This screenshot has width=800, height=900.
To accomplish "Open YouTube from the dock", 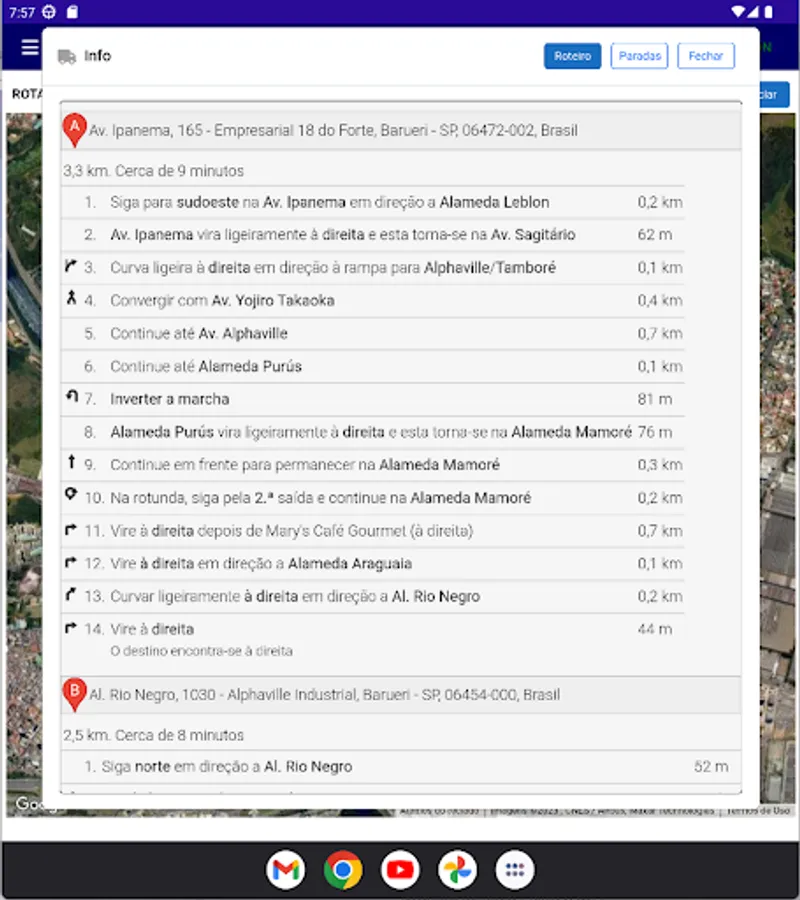I will tap(400, 870).
